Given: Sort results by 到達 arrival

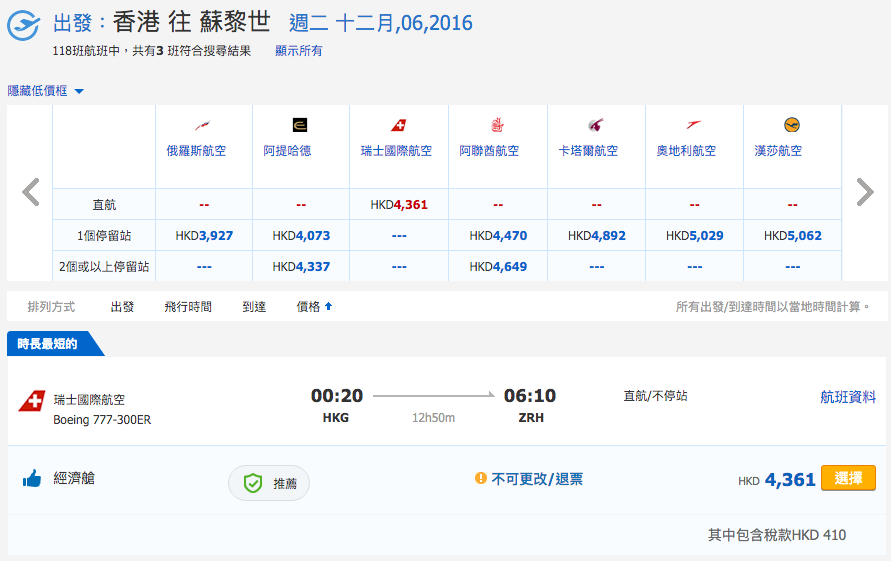Looking at the screenshot, I should (254, 307).
